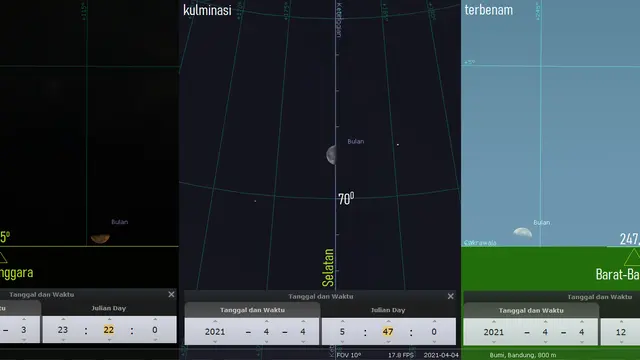Click the highlighted minute field 22
Screen dimensions: 640x360
click(x=109, y=330)
